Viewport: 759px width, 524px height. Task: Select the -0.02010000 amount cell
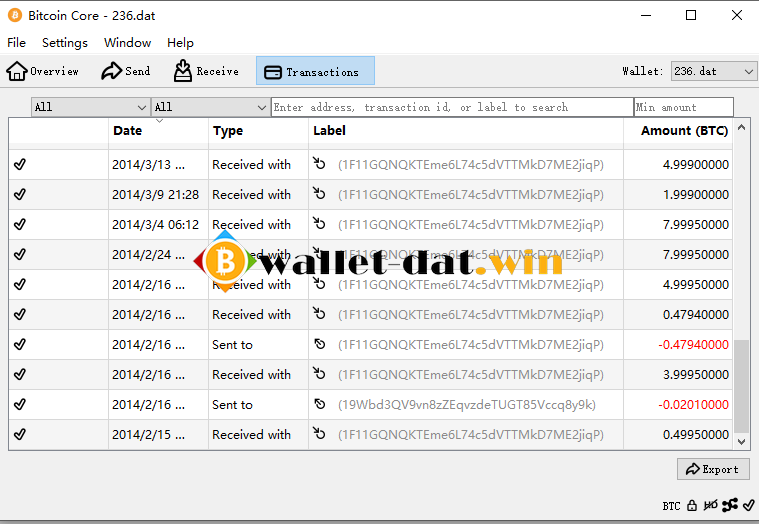pos(678,404)
